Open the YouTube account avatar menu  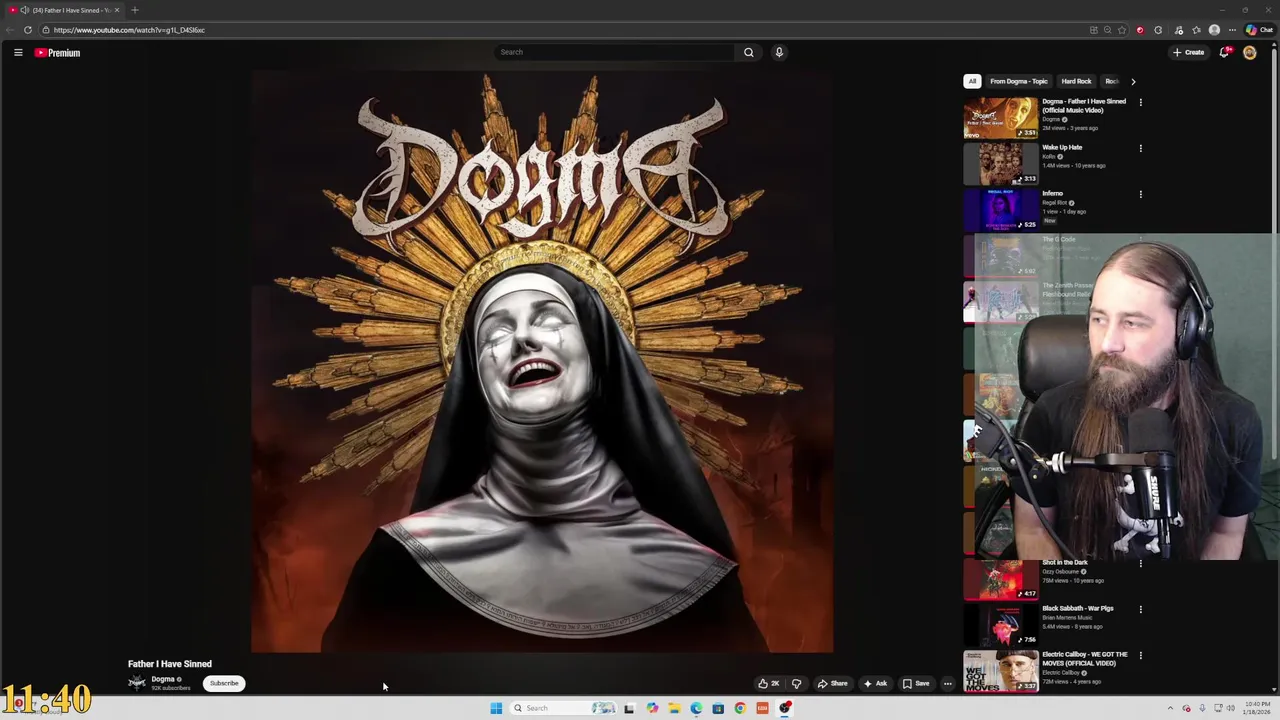click(x=1250, y=52)
